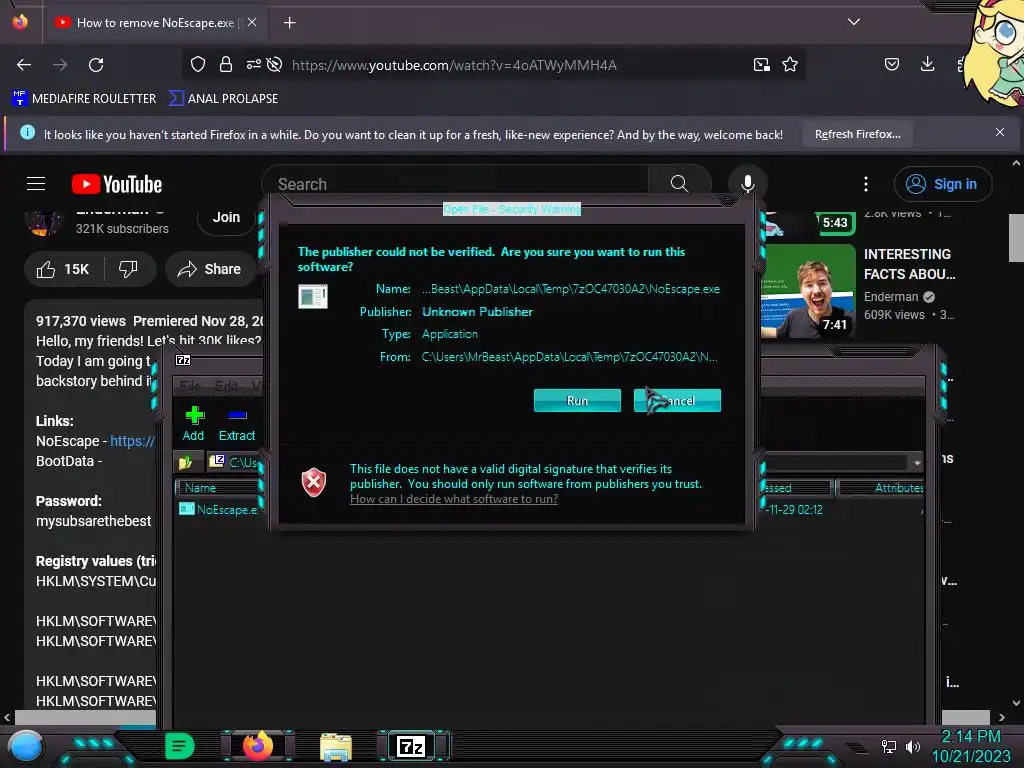Viewport: 1024px width, 768px height.
Task: Click the site security padlock icon
Action: click(226, 64)
